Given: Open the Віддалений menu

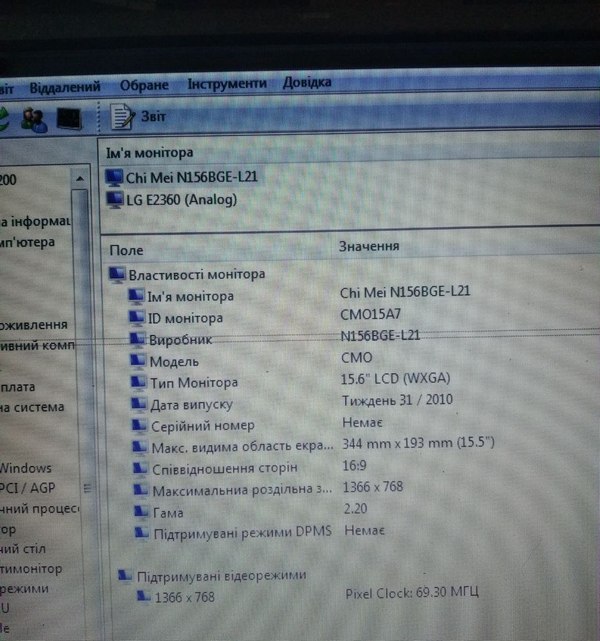Looking at the screenshot, I should pyautogui.click(x=64, y=87).
